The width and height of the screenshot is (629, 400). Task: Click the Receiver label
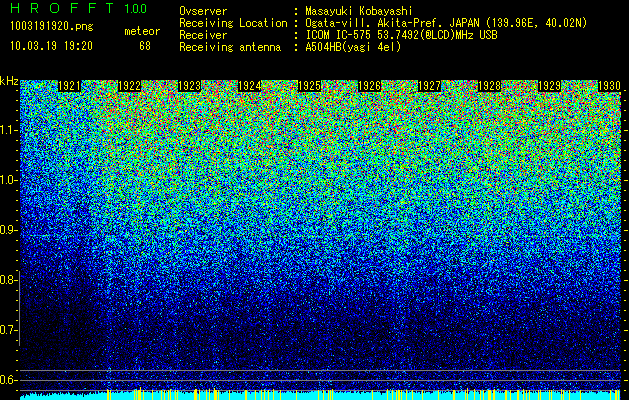203,35
